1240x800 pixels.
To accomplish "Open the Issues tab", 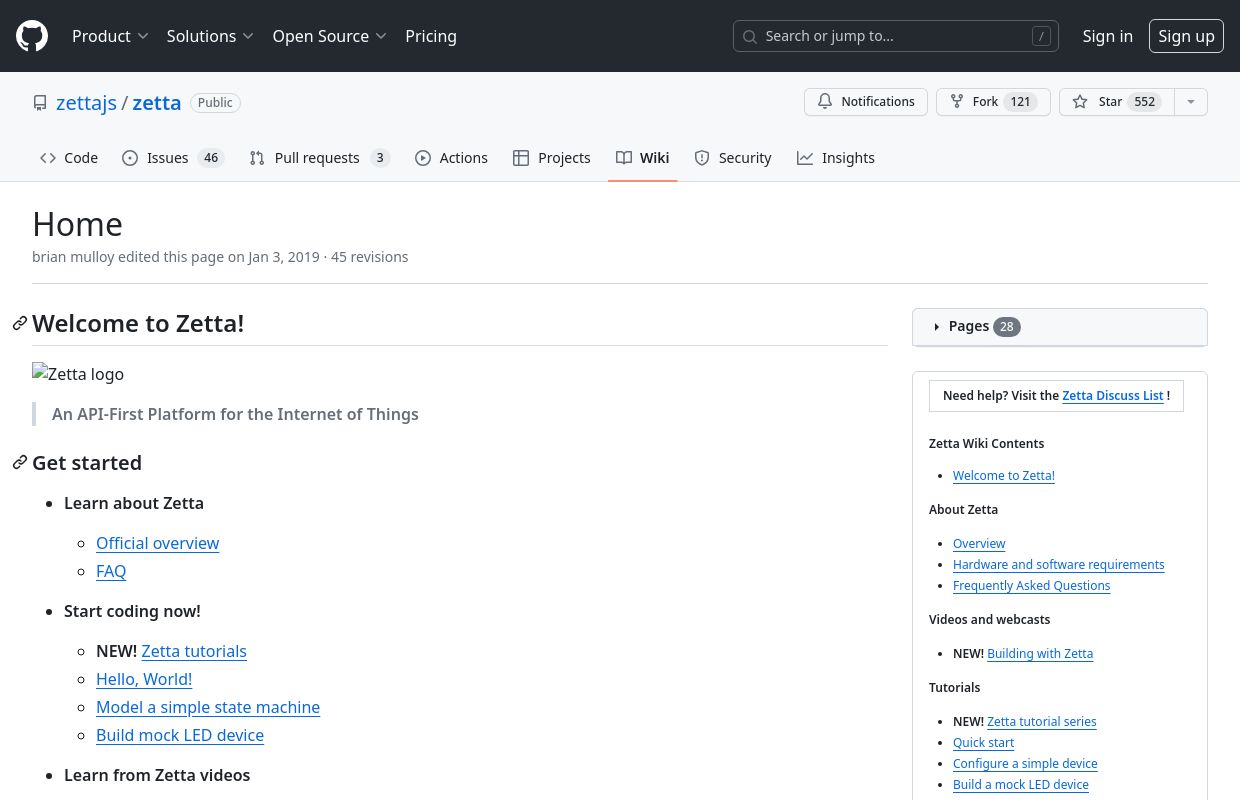I will click(x=173, y=158).
